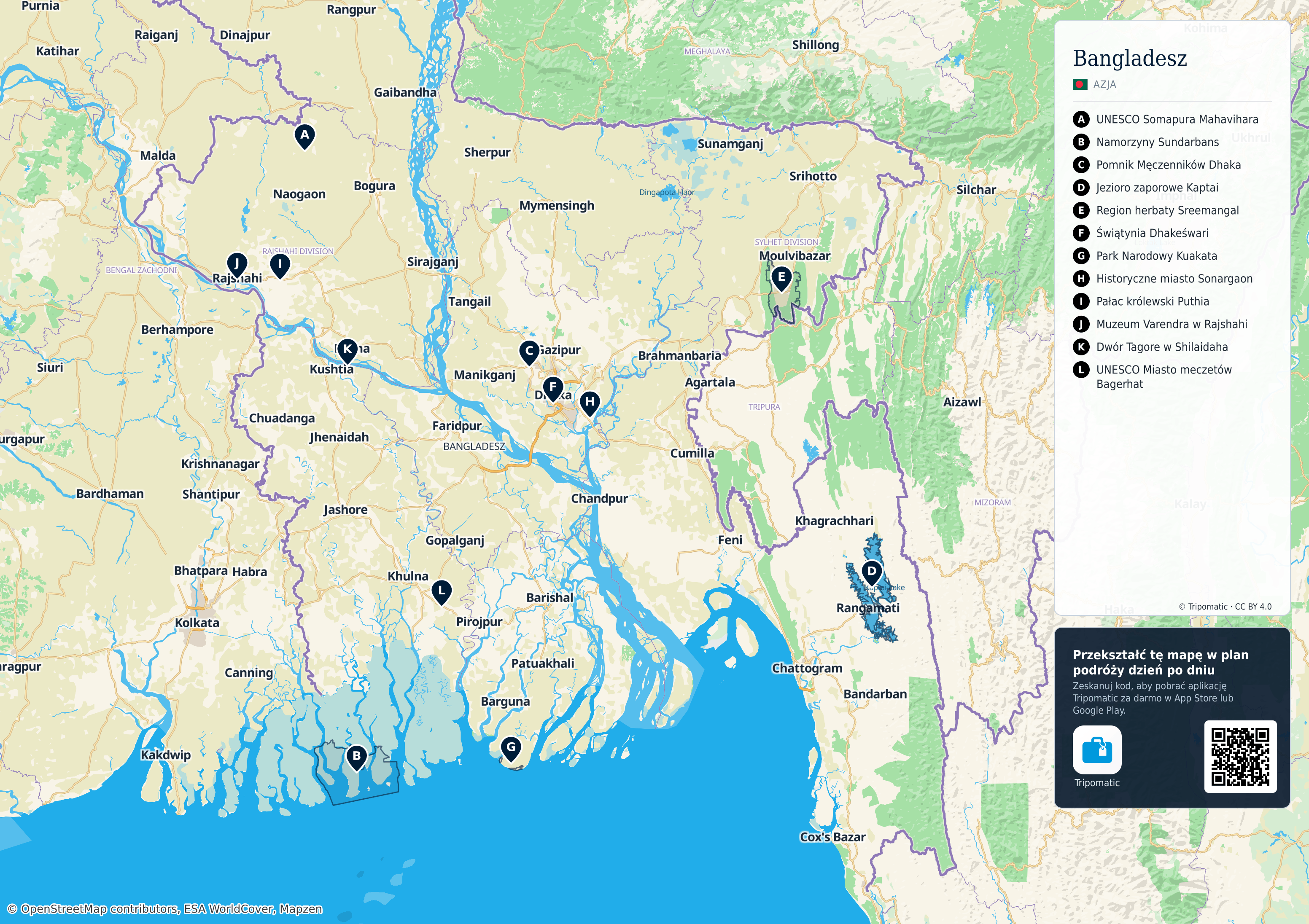1309x924 pixels.
Task: Click the AZJA continent label
Action: point(1104,85)
